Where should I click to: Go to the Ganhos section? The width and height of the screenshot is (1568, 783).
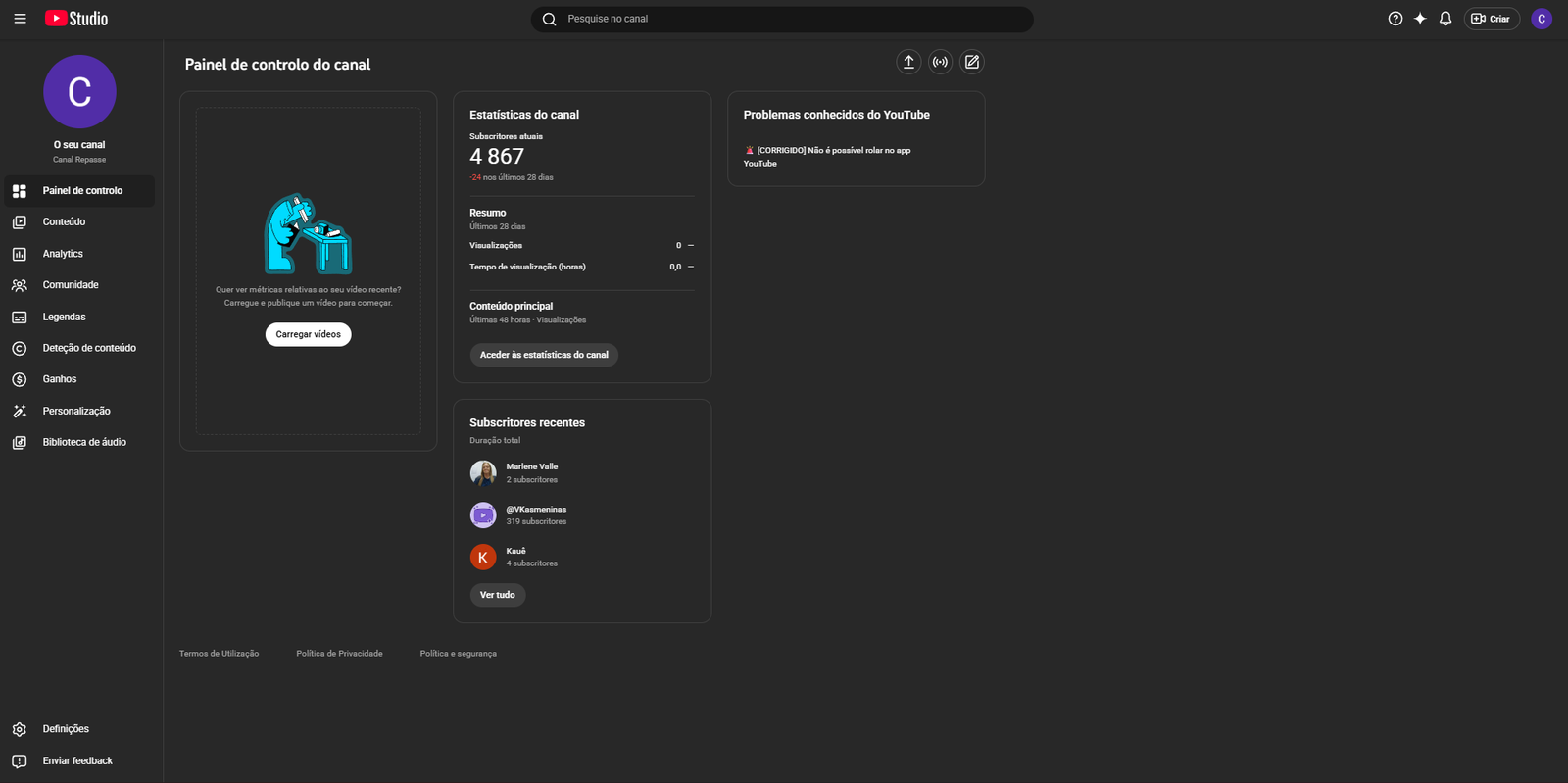[x=79, y=379]
